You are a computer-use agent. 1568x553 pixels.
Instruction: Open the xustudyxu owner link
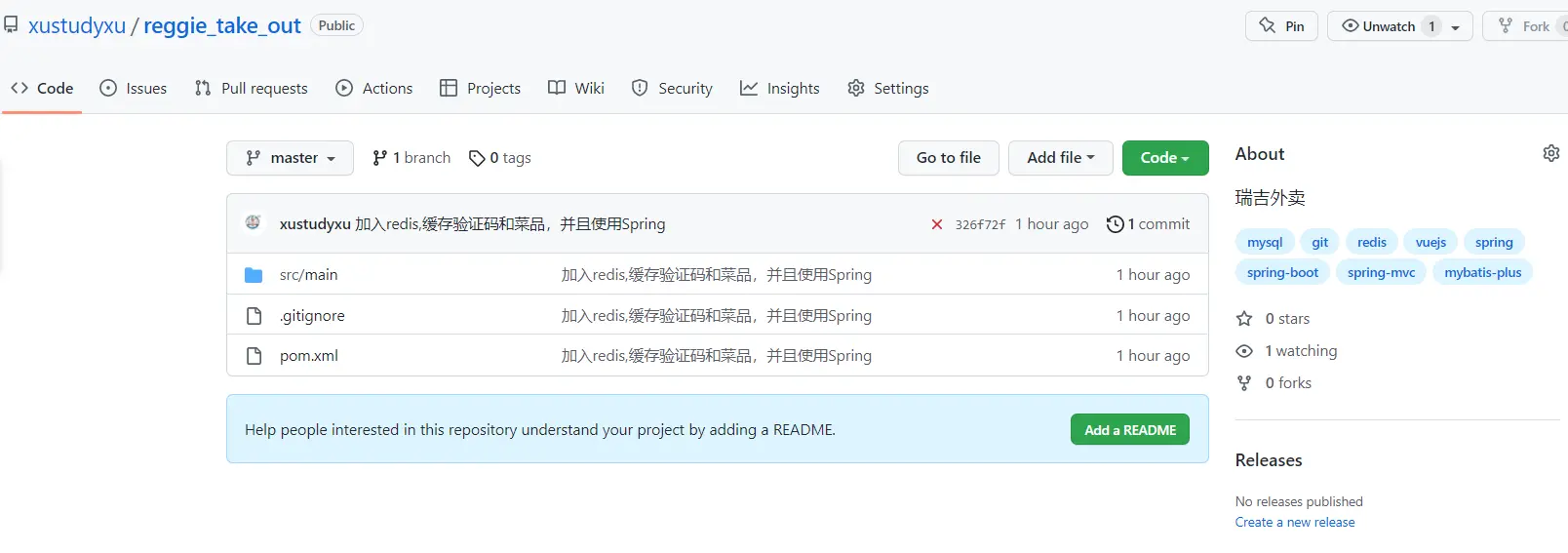(x=77, y=25)
